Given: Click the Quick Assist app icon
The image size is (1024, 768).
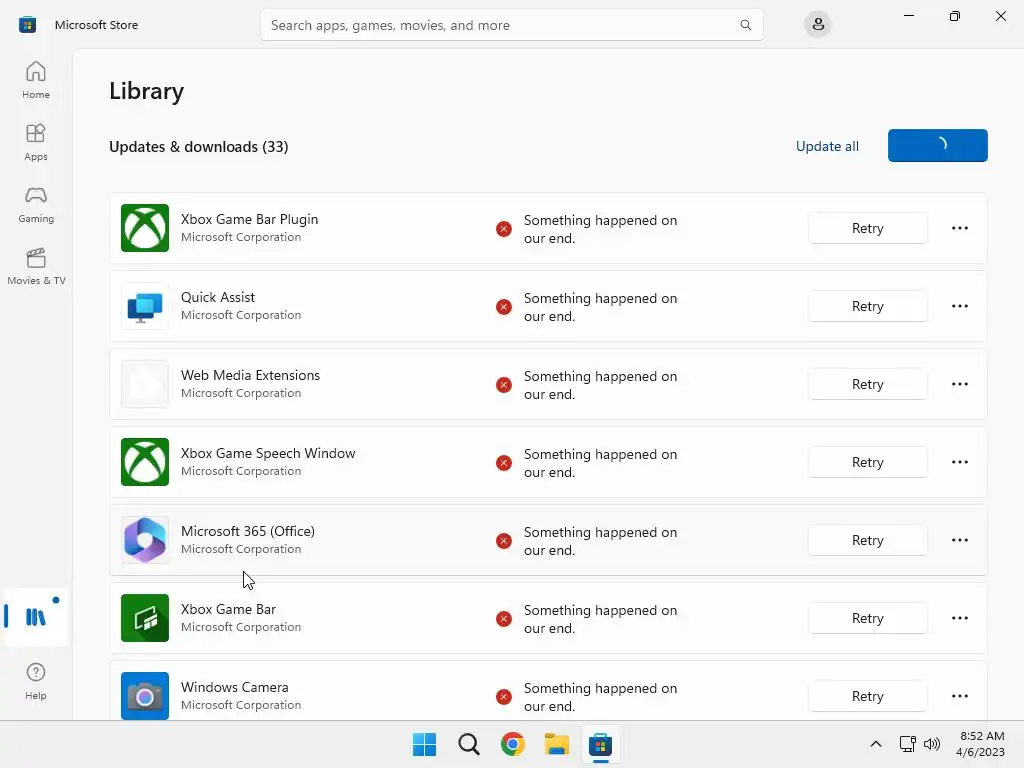Looking at the screenshot, I should pos(145,306).
